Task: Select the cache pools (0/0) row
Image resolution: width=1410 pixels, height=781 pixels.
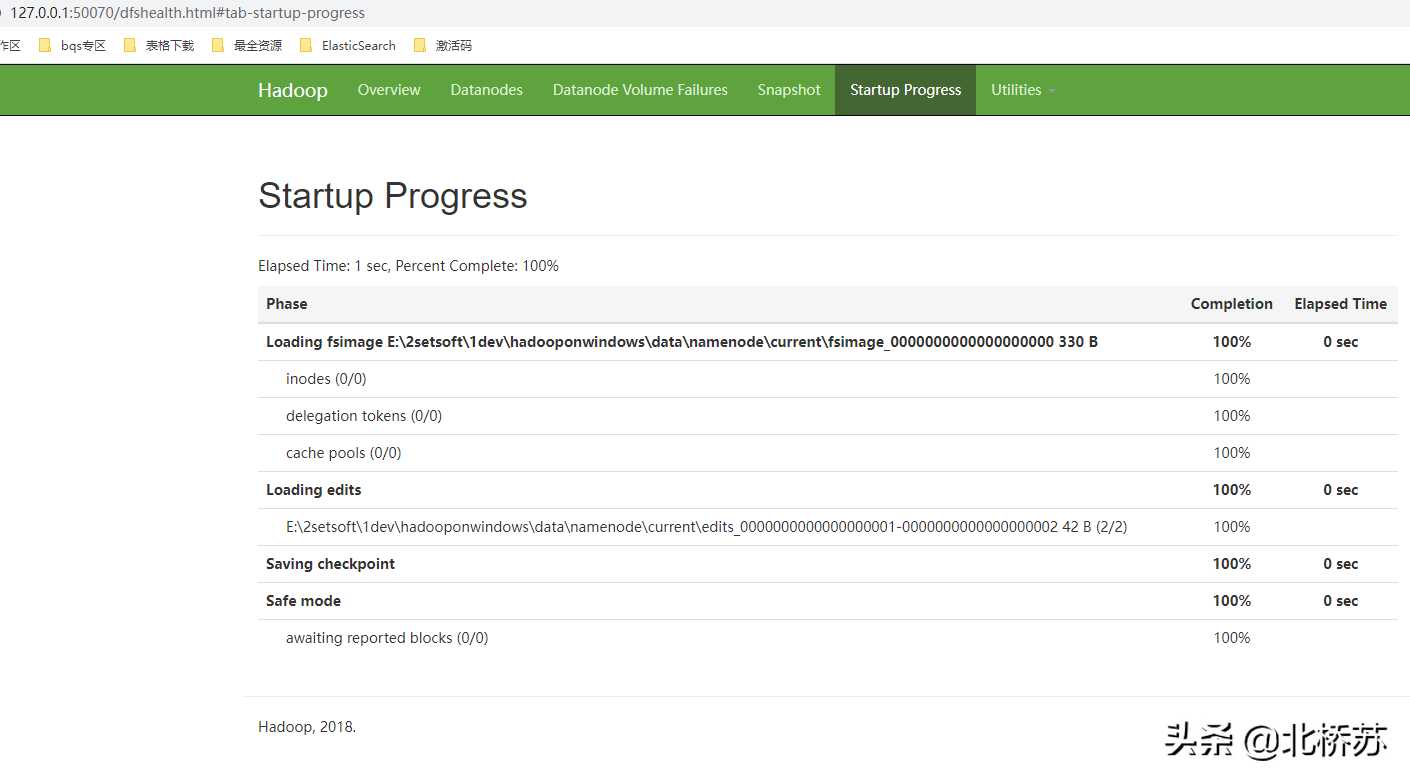Action: coord(828,453)
